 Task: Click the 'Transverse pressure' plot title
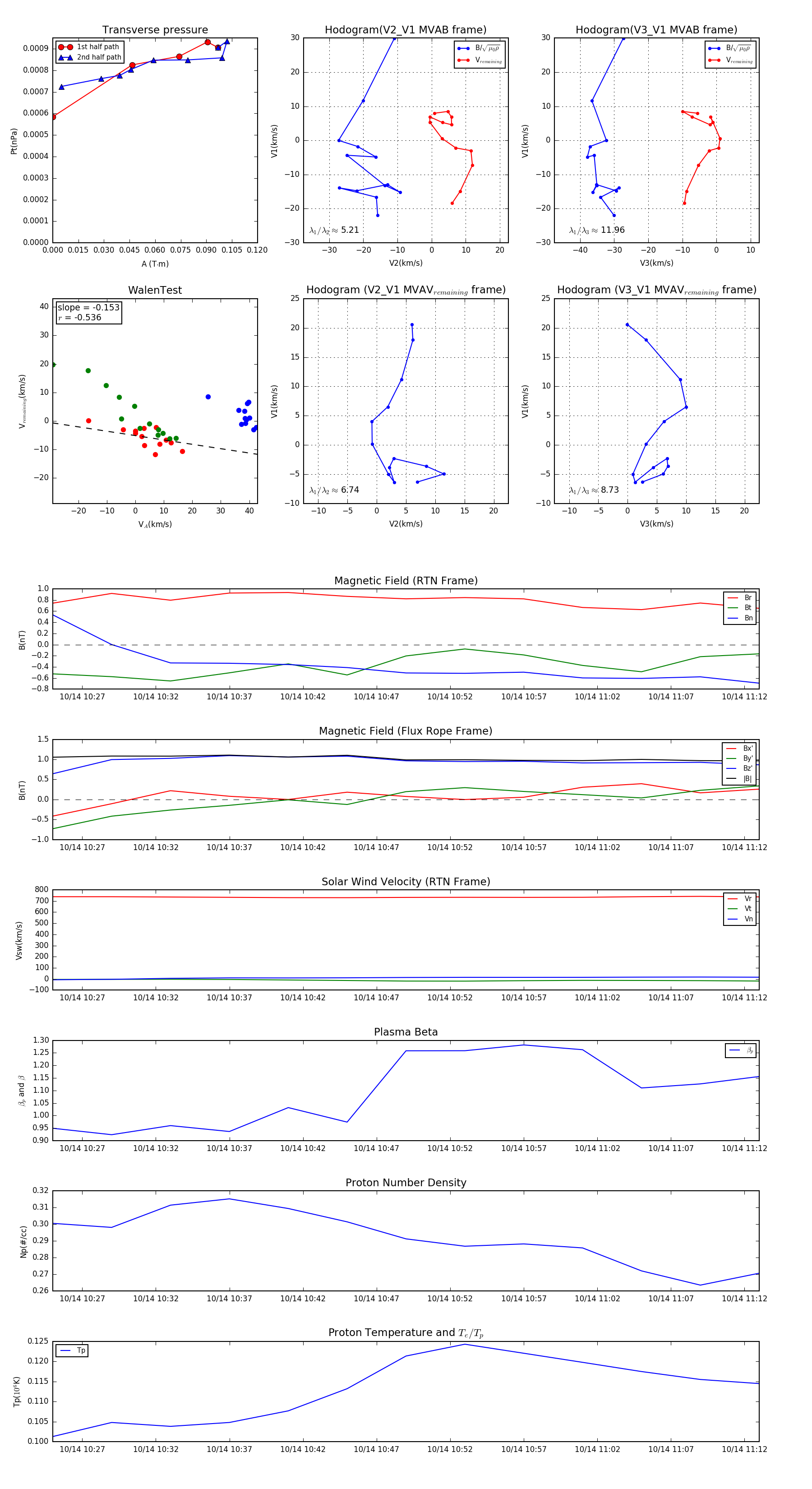pos(155,29)
